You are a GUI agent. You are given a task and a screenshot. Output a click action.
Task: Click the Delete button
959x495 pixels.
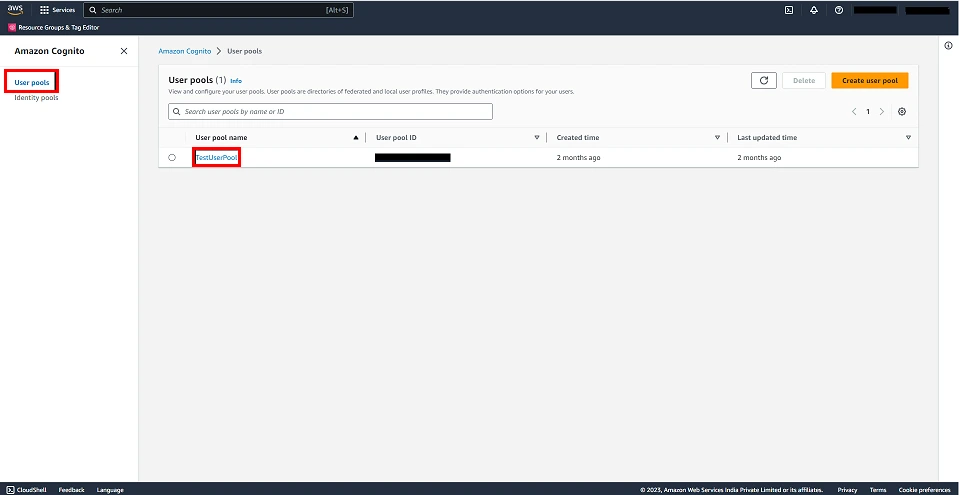click(804, 80)
